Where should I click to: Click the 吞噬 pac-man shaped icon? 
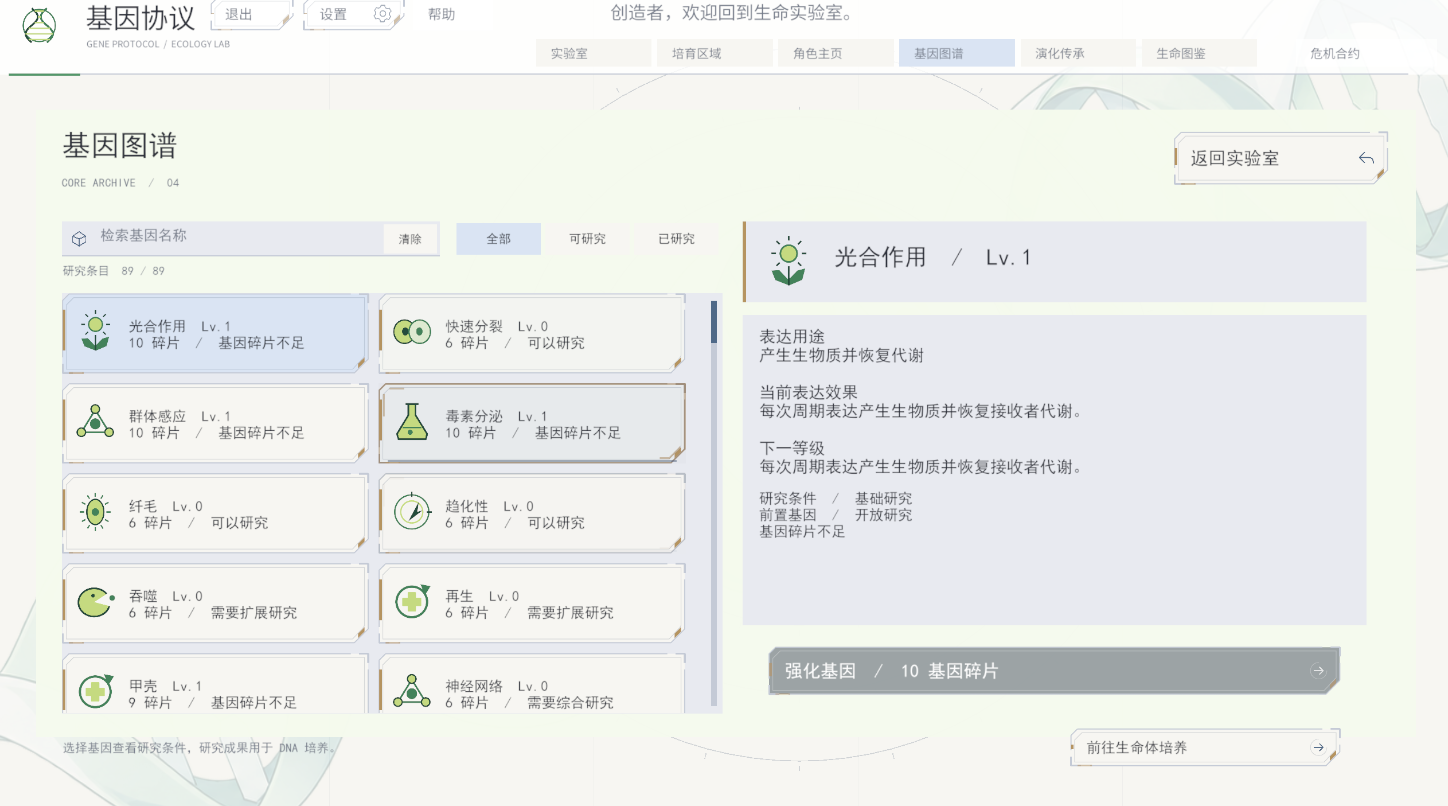point(94,602)
